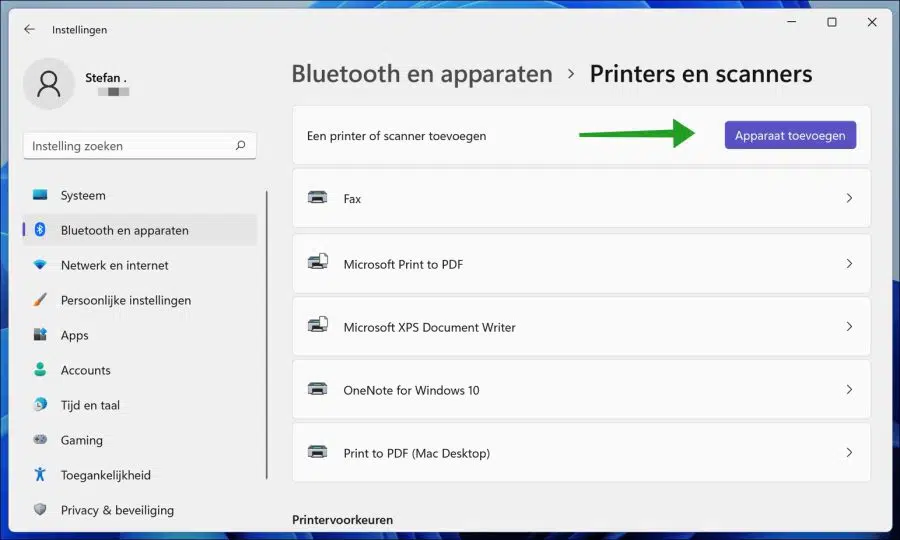900x540 pixels.
Task: Click the Printervoorkeuren heading
Action: point(342,519)
